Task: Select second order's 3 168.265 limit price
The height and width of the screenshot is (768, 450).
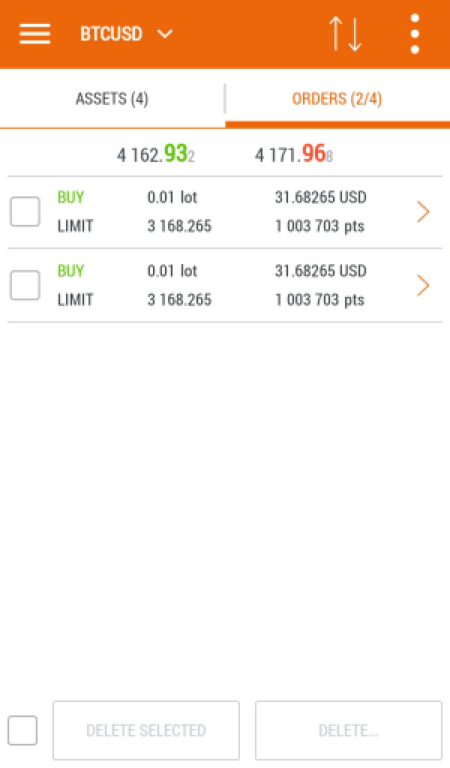Action: tap(179, 300)
